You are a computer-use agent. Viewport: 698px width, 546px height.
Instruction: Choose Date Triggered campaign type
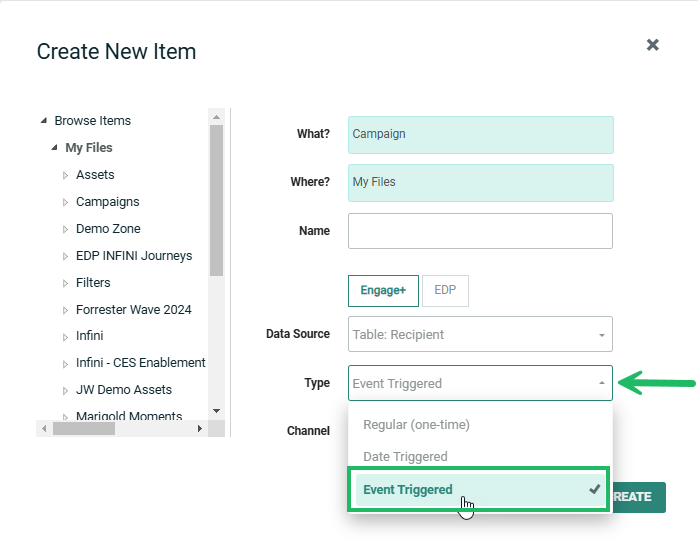405,457
